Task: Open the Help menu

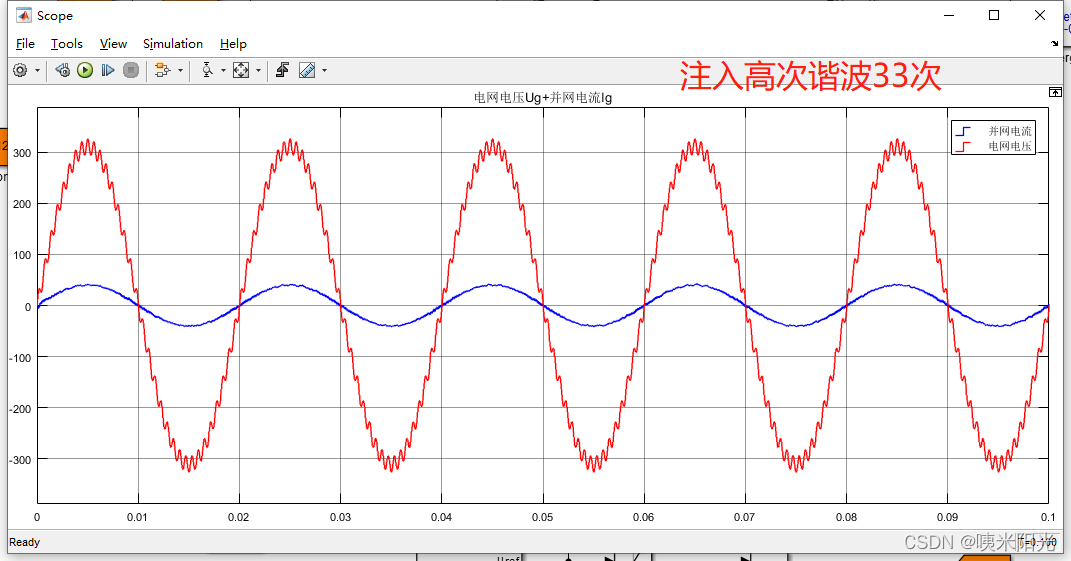Action: click(x=233, y=44)
